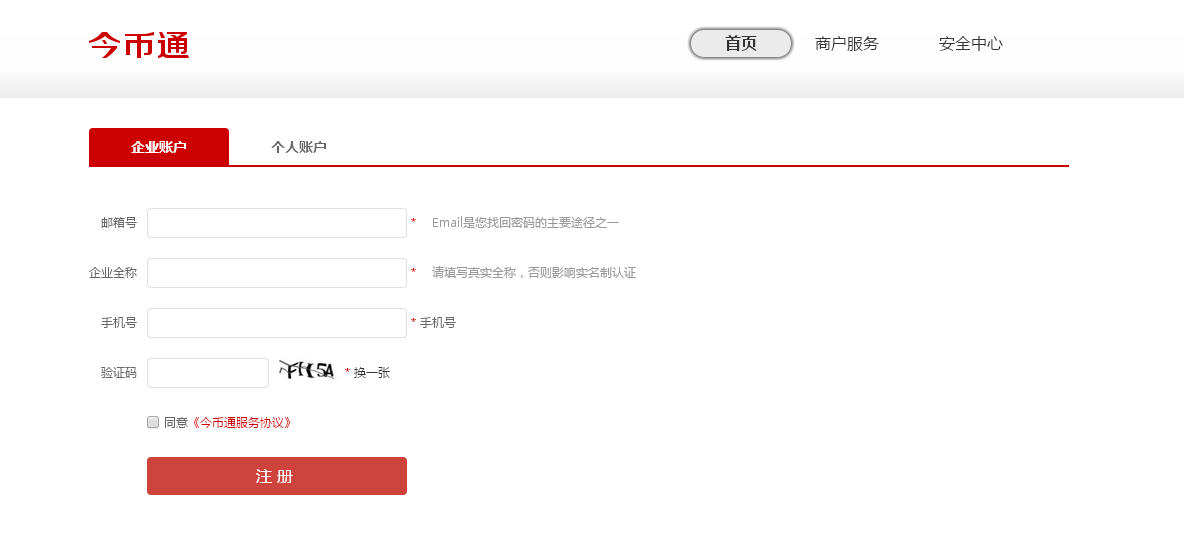
Task: Open the 安全中心 navigation item
Action: [970, 44]
